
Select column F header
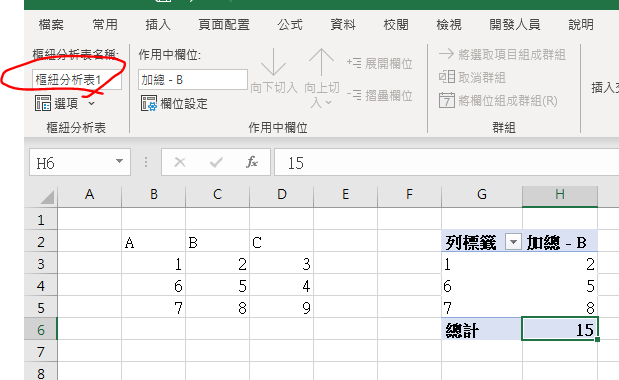[x=409, y=195]
